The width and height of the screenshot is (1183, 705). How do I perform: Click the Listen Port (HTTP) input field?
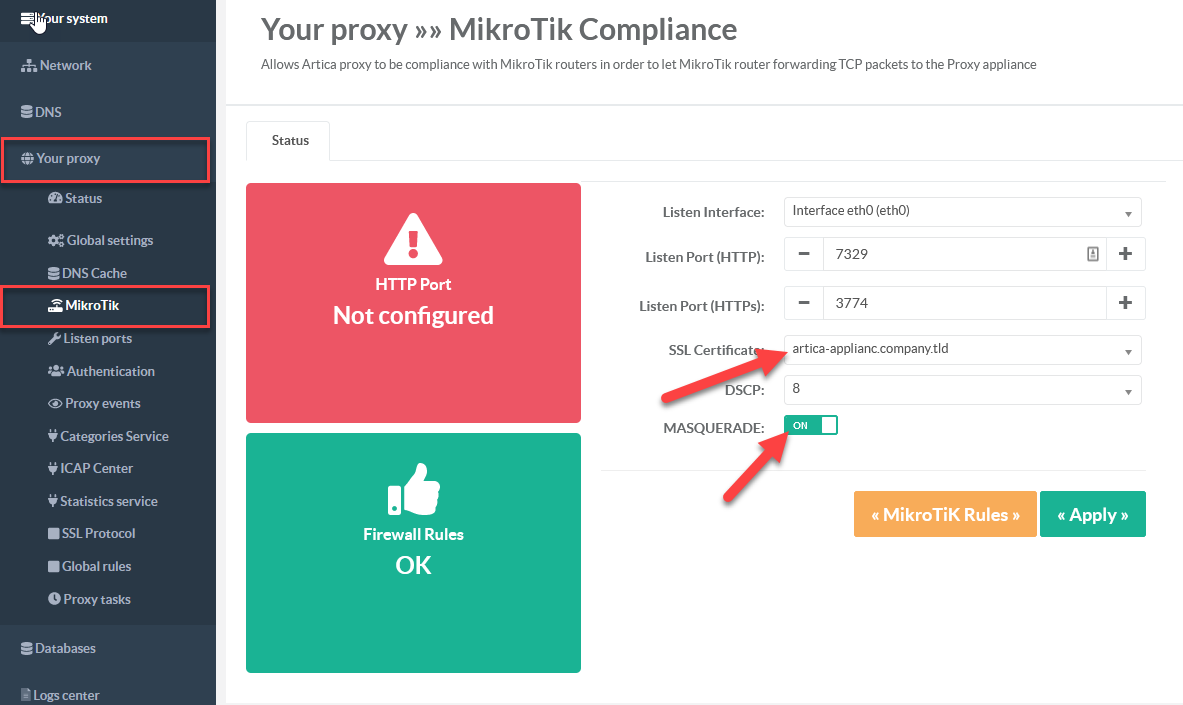(950, 254)
